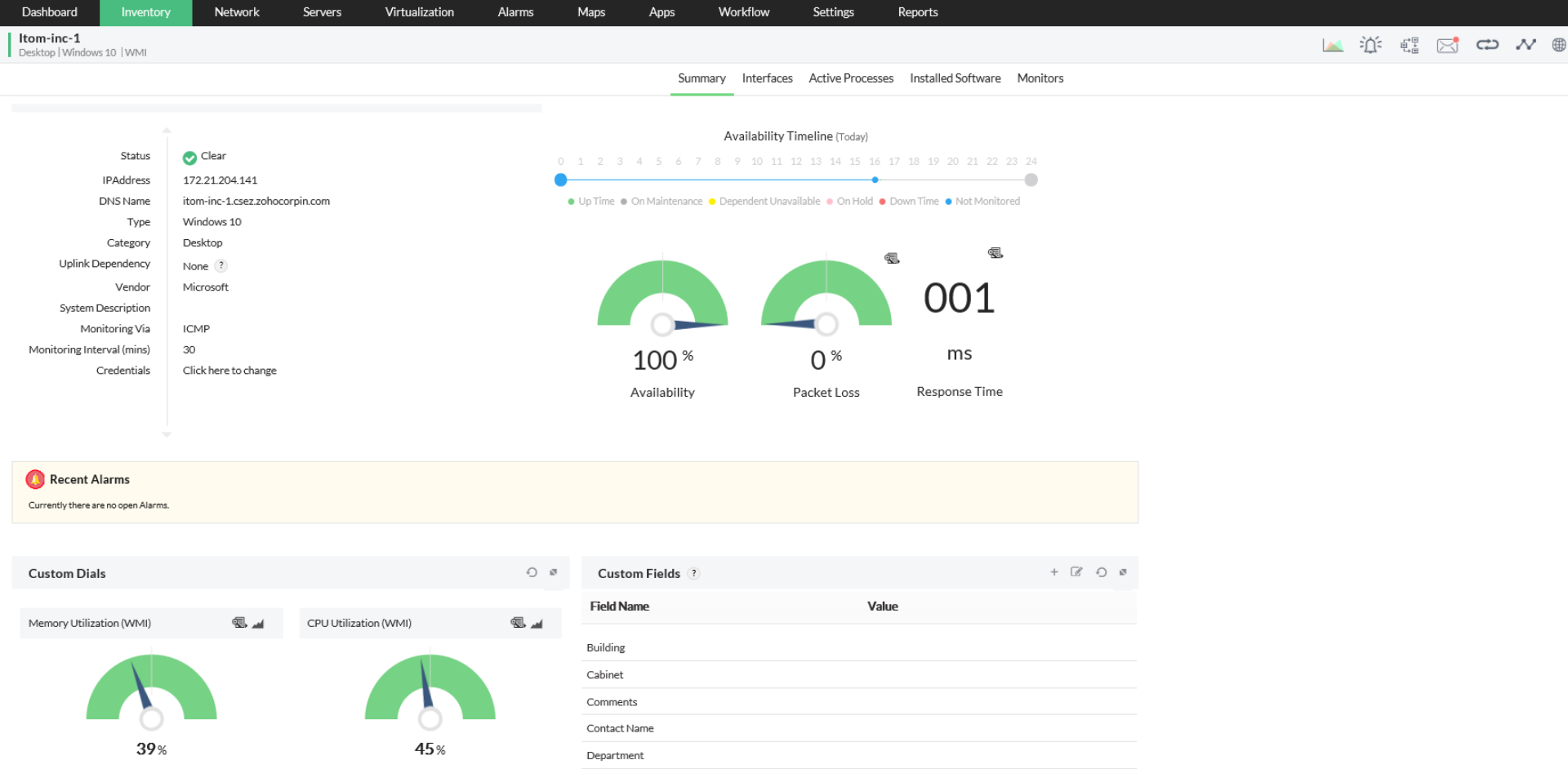The image size is (1568, 769).
Task: Open the link/dependency icon in top toolbar
Action: 1487,44
